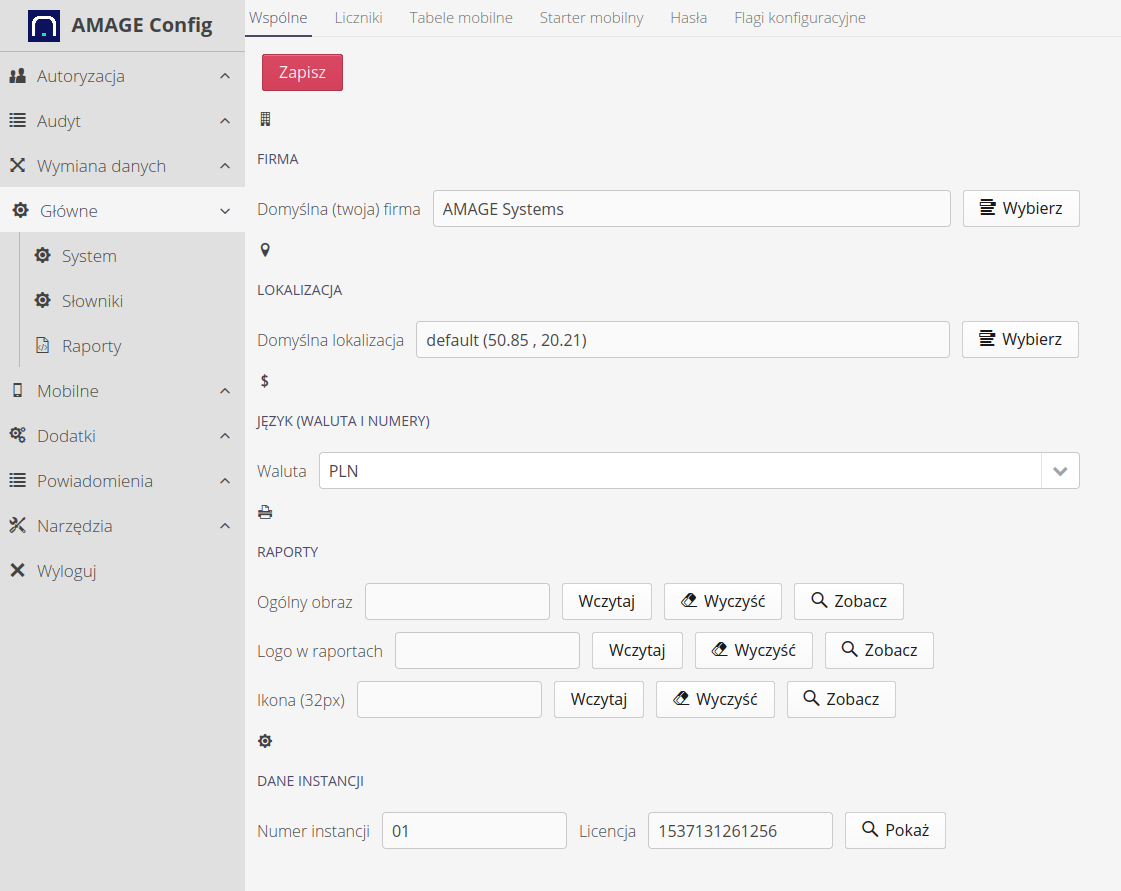Switch to the Liczniki tab

[358, 18]
